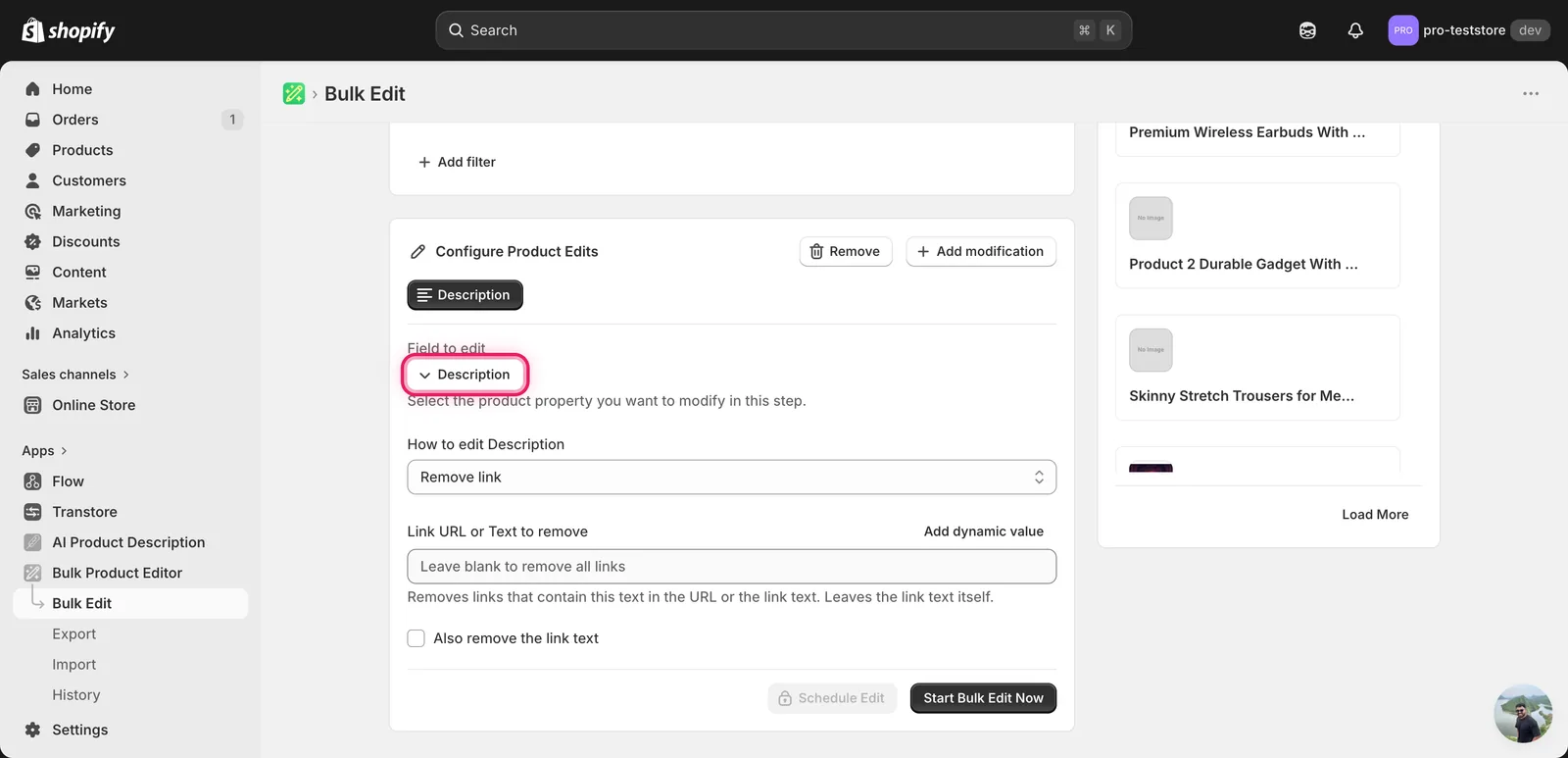This screenshot has height=758, width=1568.
Task: Open the Remove link edit method dropdown
Action: (731, 478)
